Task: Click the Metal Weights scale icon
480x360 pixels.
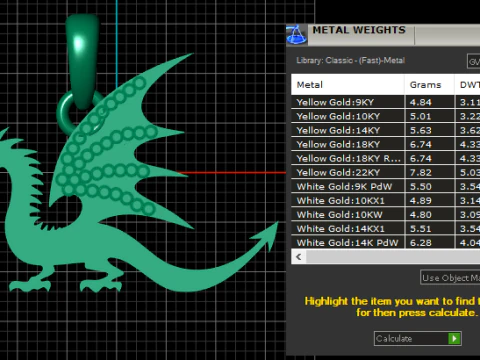Action: [296, 35]
